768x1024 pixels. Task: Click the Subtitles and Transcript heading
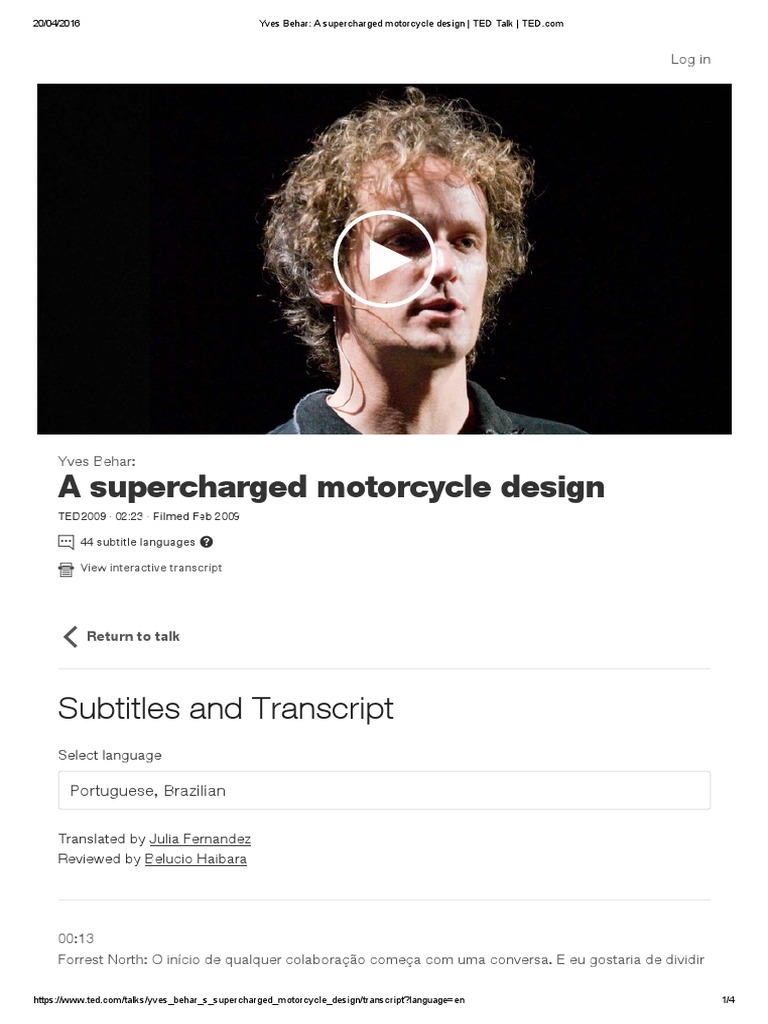point(226,708)
